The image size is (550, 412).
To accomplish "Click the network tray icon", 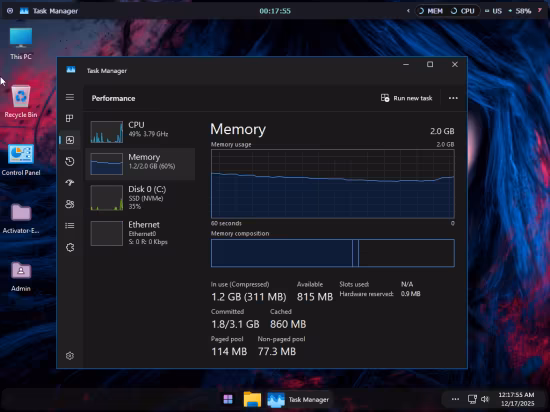I will (x=472, y=399).
